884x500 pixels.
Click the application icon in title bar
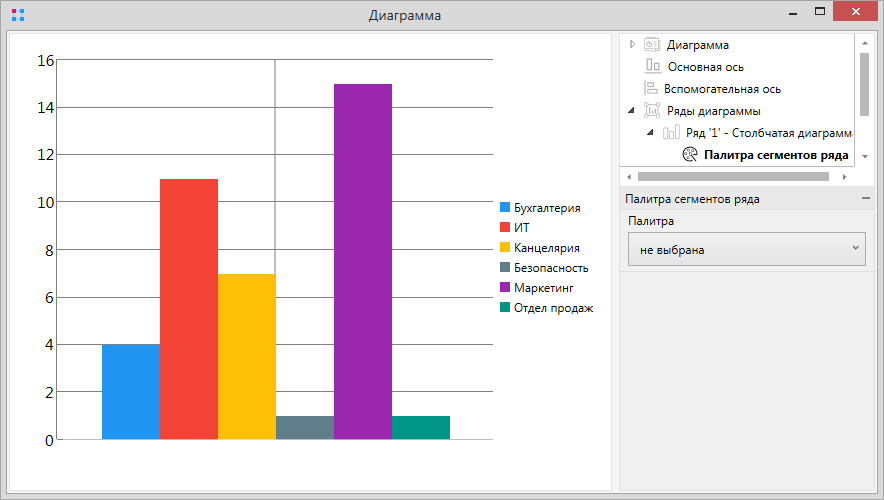pyautogui.click(x=16, y=16)
